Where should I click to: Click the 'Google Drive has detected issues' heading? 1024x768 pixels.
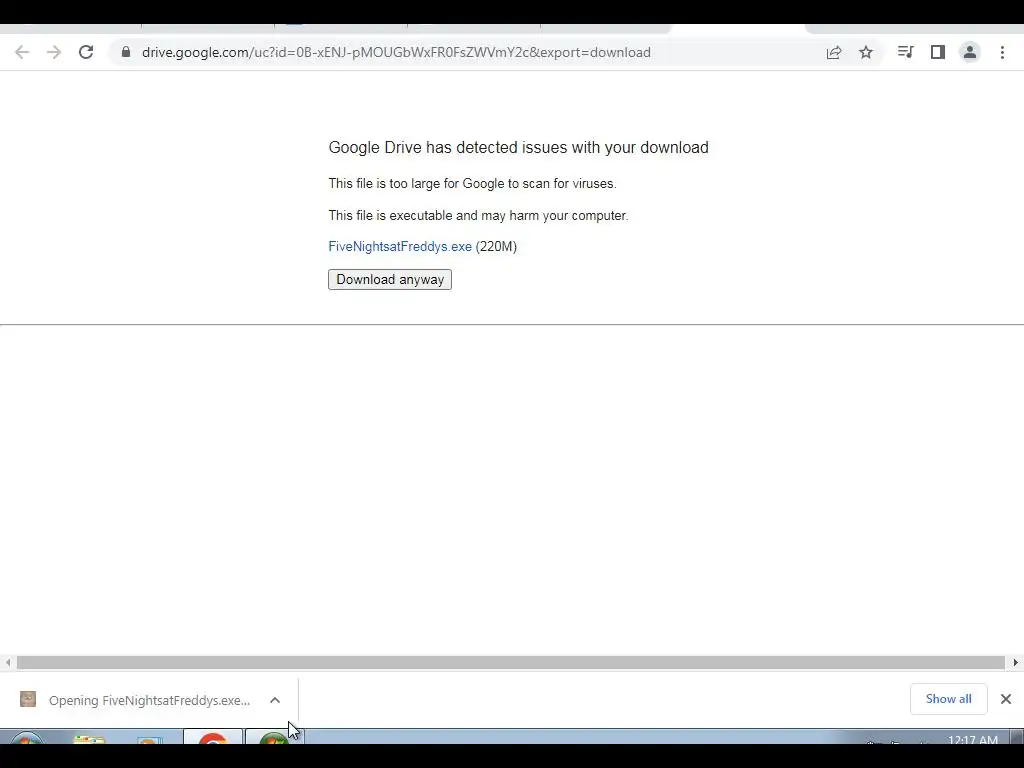518,148
